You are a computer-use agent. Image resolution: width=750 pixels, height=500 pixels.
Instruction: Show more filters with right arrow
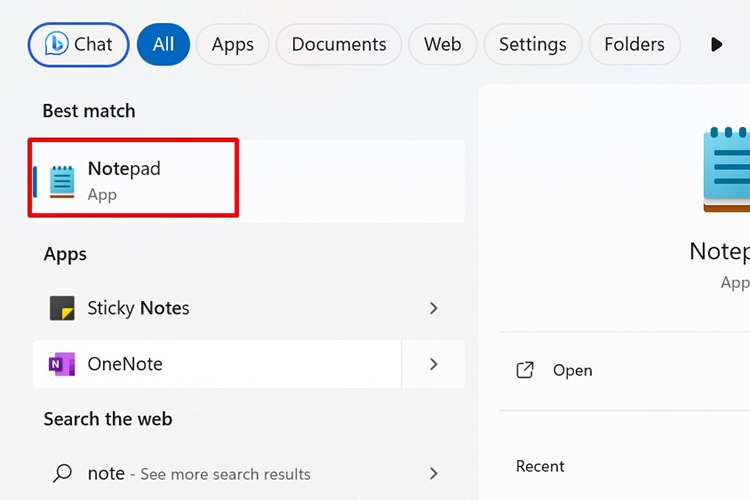716,44
